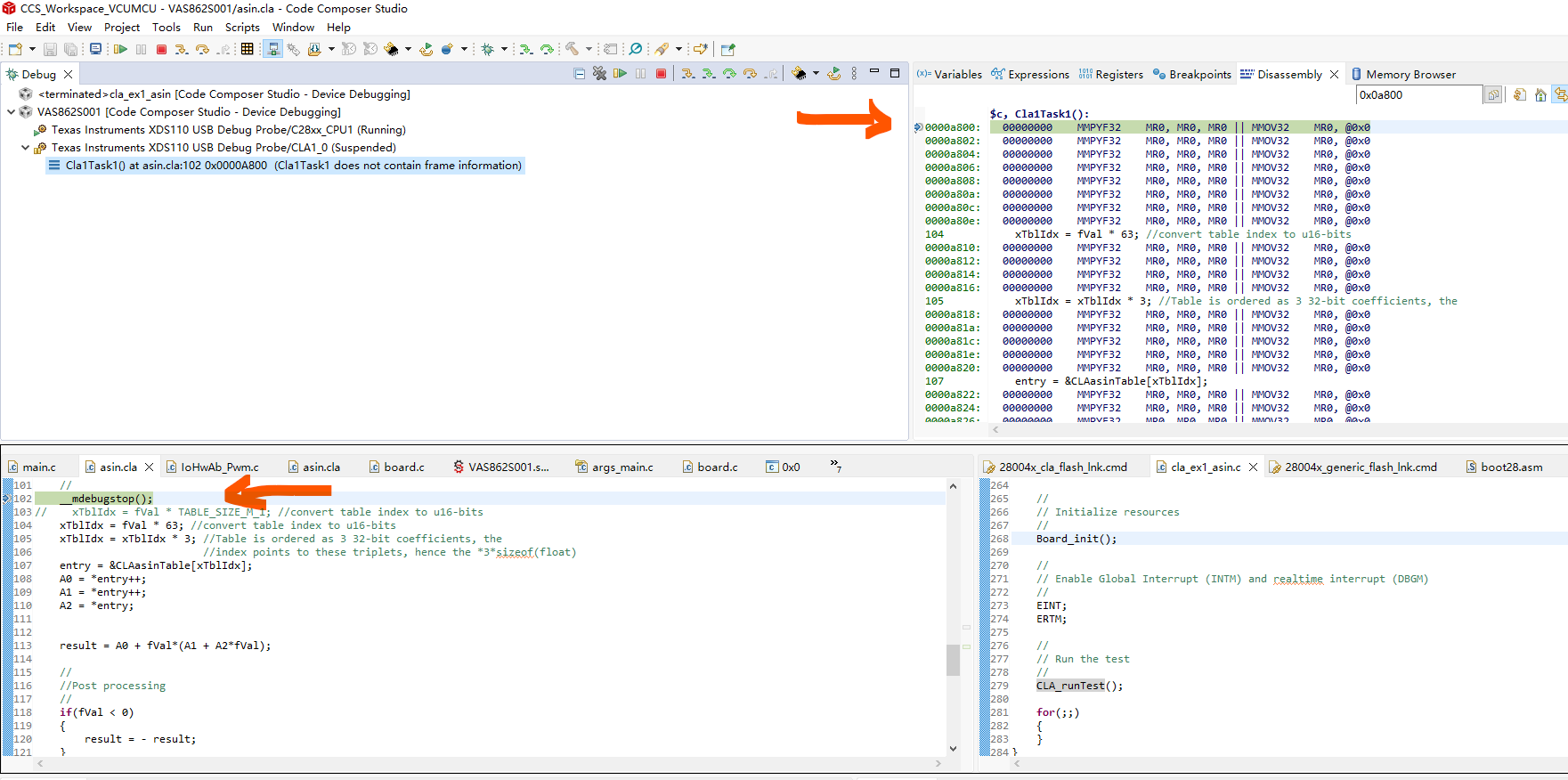
Task: Click the Build hammer icon
Action: (572, 50)
